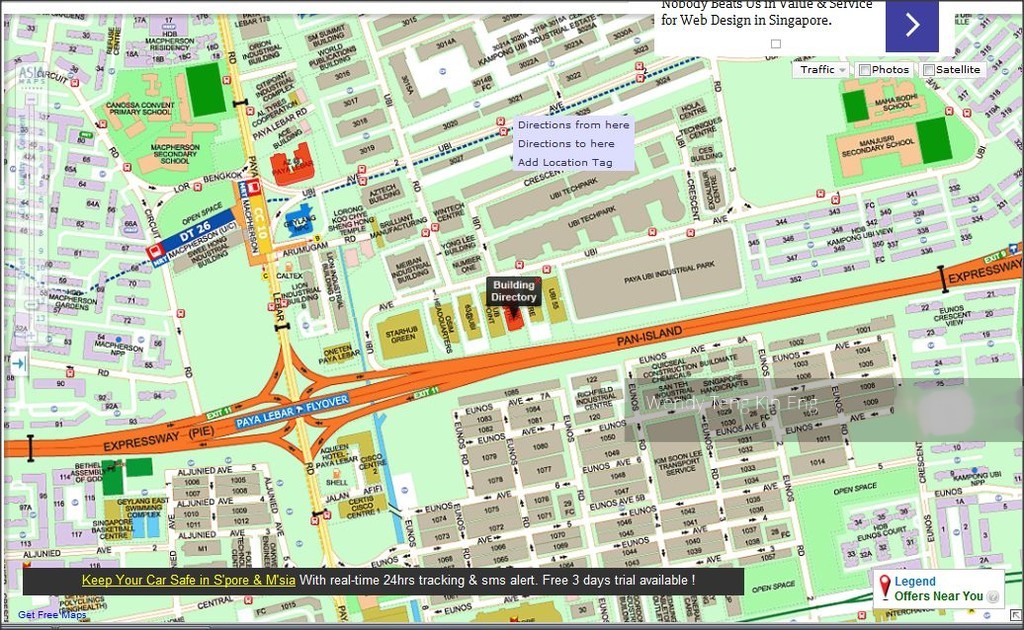Choose Directions from here
Screen dimensions: 1024x630
[573, 125]
